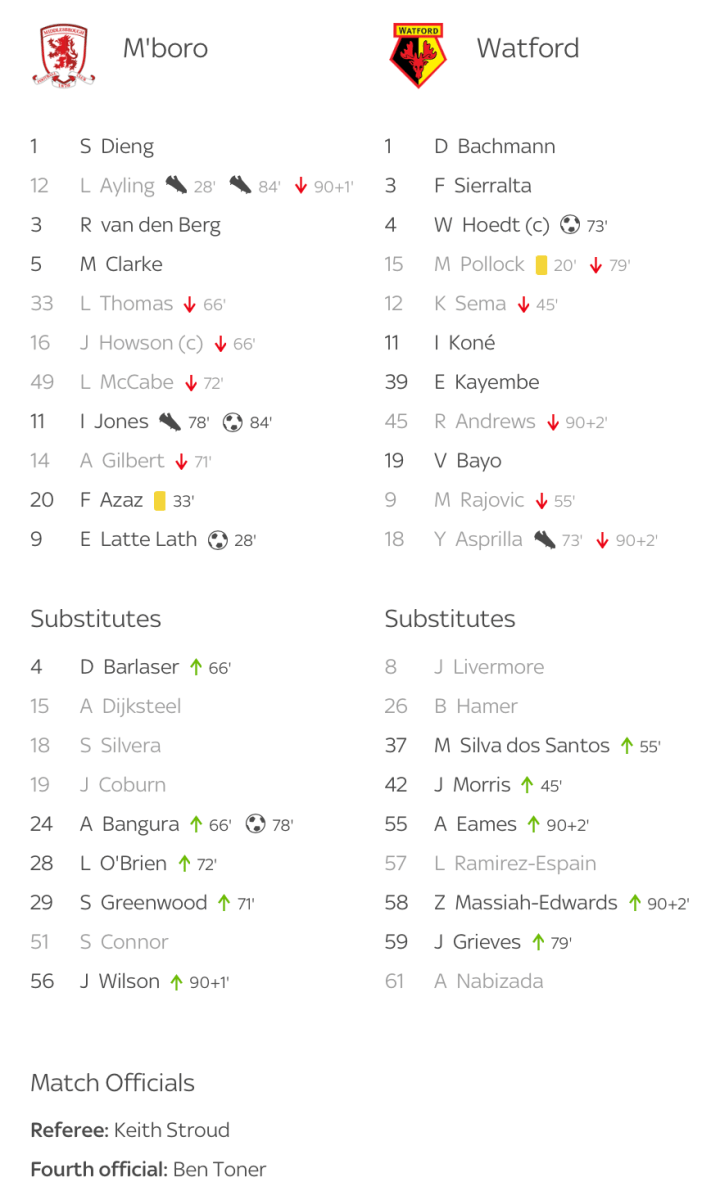Select substitute M Silva dos Santos

pos(521,746)
